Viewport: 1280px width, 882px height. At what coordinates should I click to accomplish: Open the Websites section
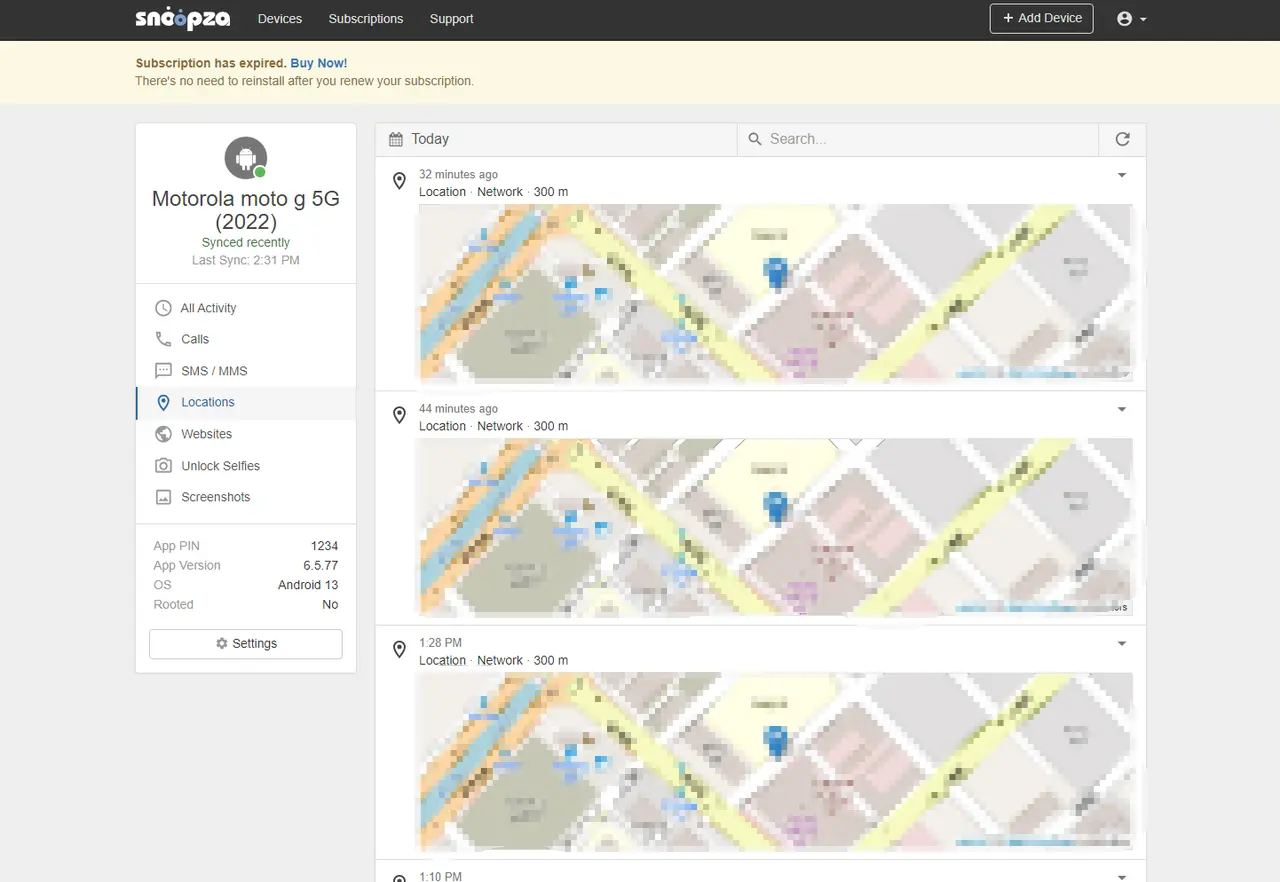pyautogui.click(x=246, y=434)
